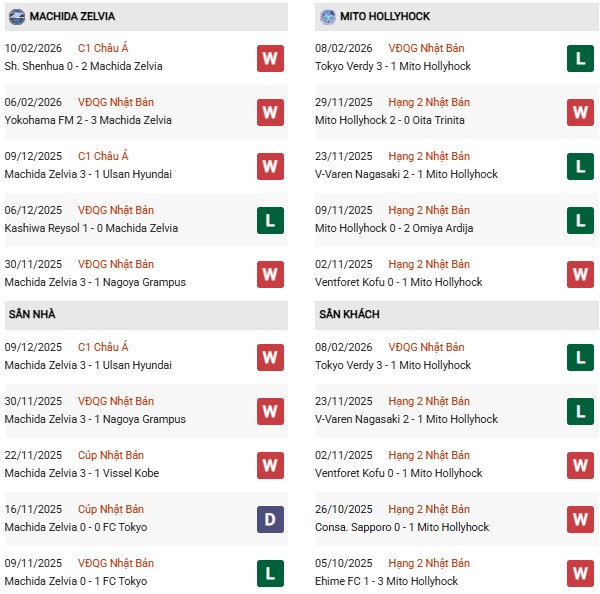Click C1 Châu Á league on 10/02/2026 row

[x=102, y=48]
